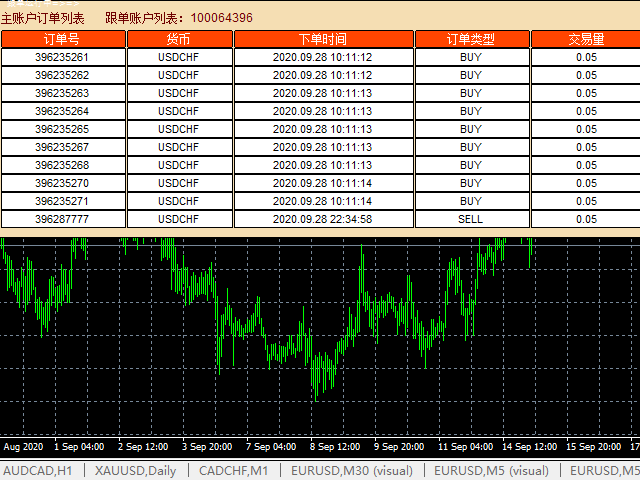Select order number 396235264

coord(62,111)
